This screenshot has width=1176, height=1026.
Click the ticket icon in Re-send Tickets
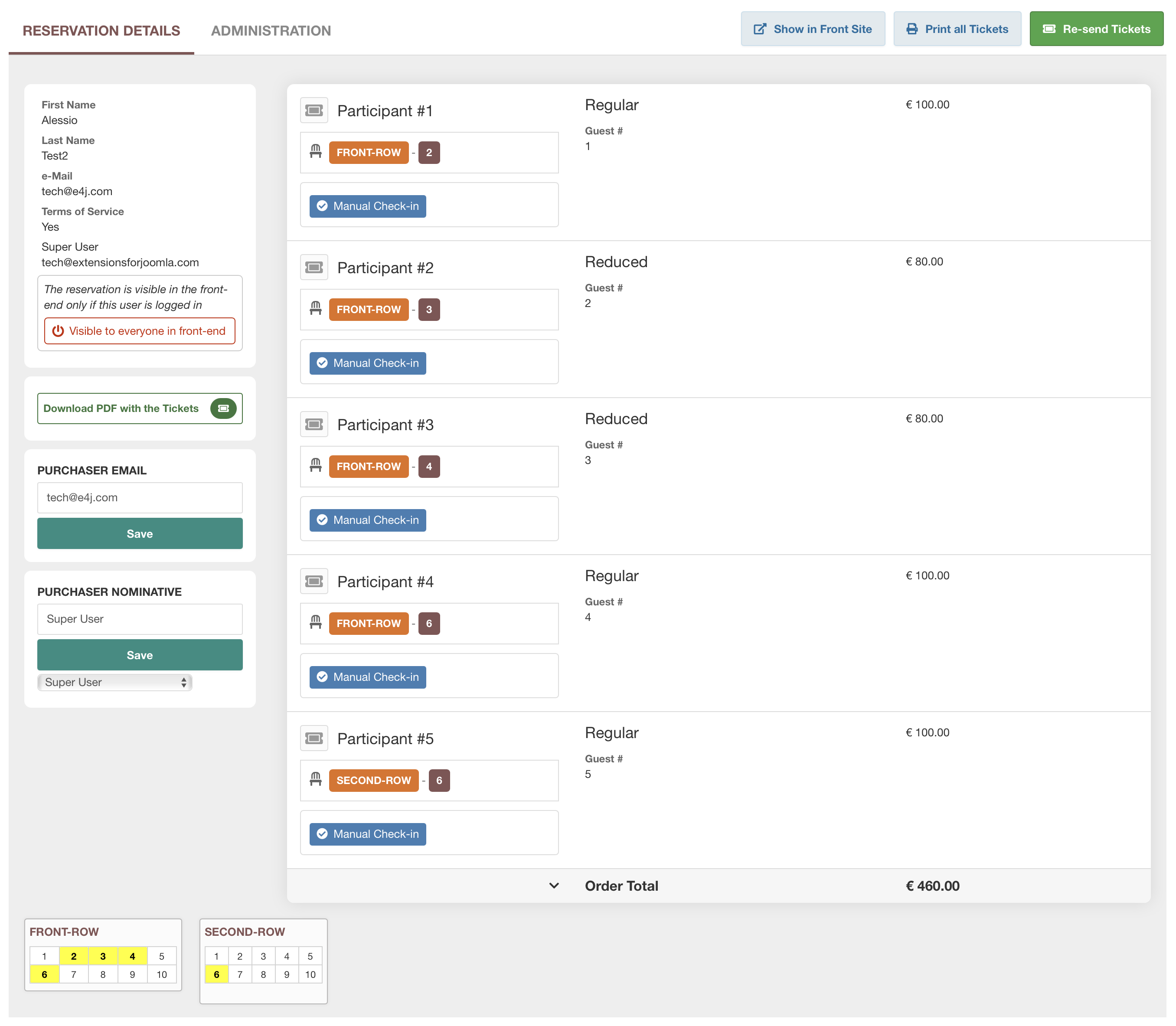1049,29
